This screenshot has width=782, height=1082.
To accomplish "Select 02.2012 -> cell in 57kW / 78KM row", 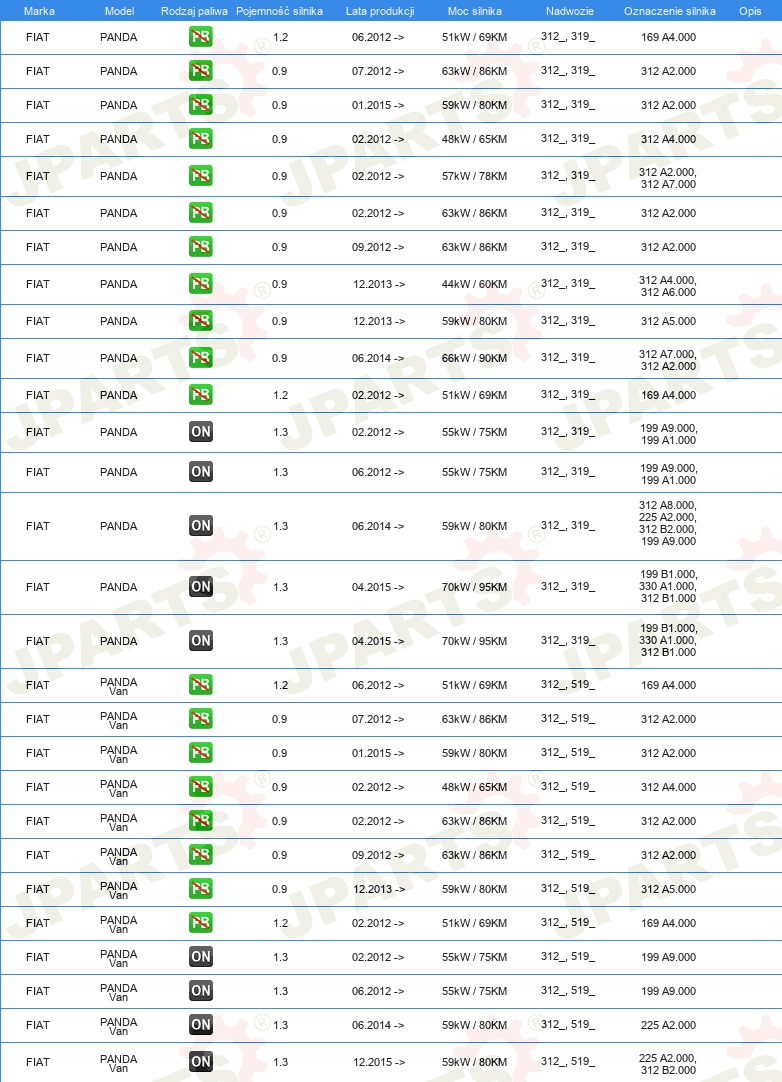I will [378, 176].
